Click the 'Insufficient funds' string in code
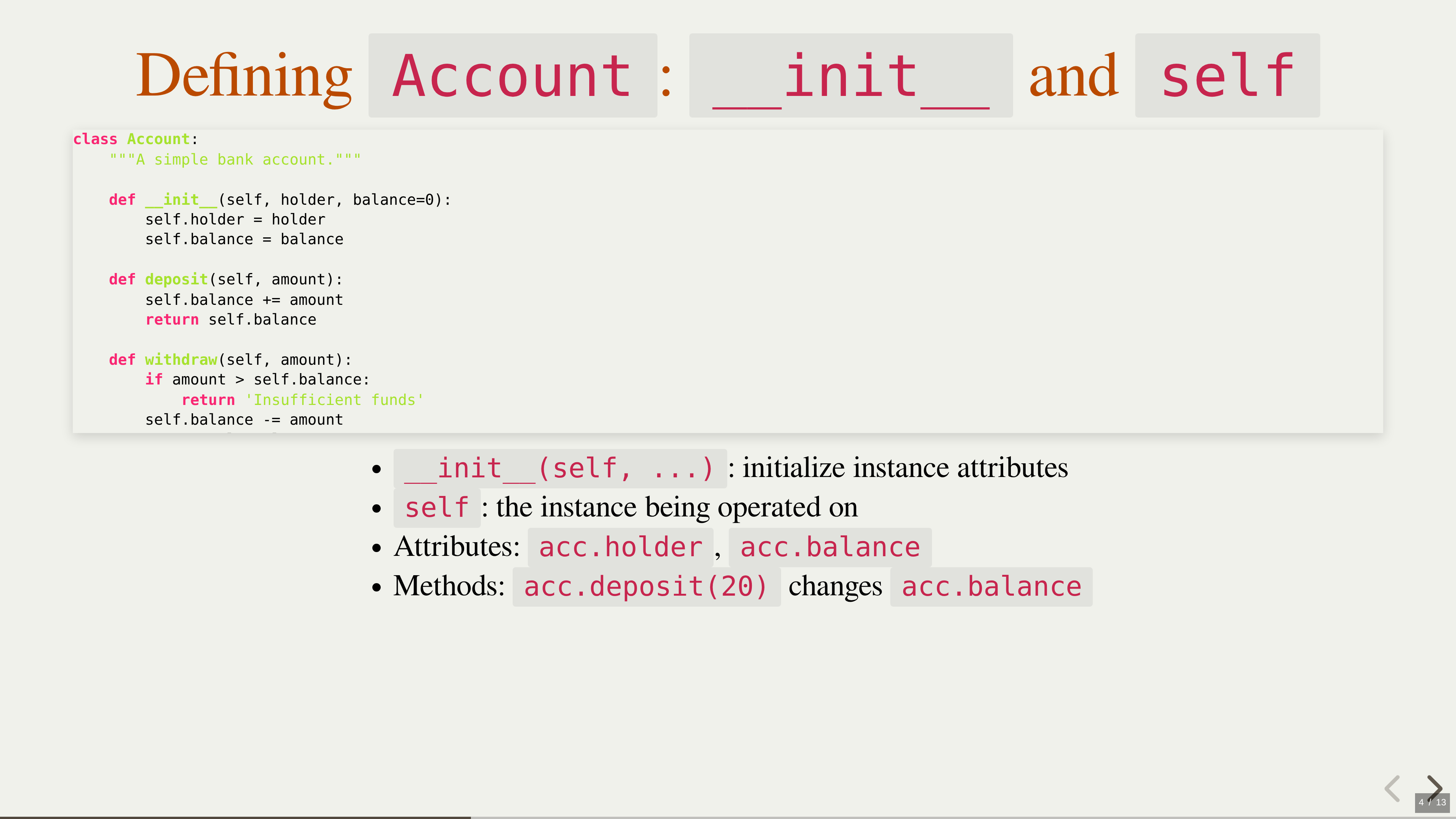Image resolution: width=1456 pixels, height=819 pixels. coord(334,400)
